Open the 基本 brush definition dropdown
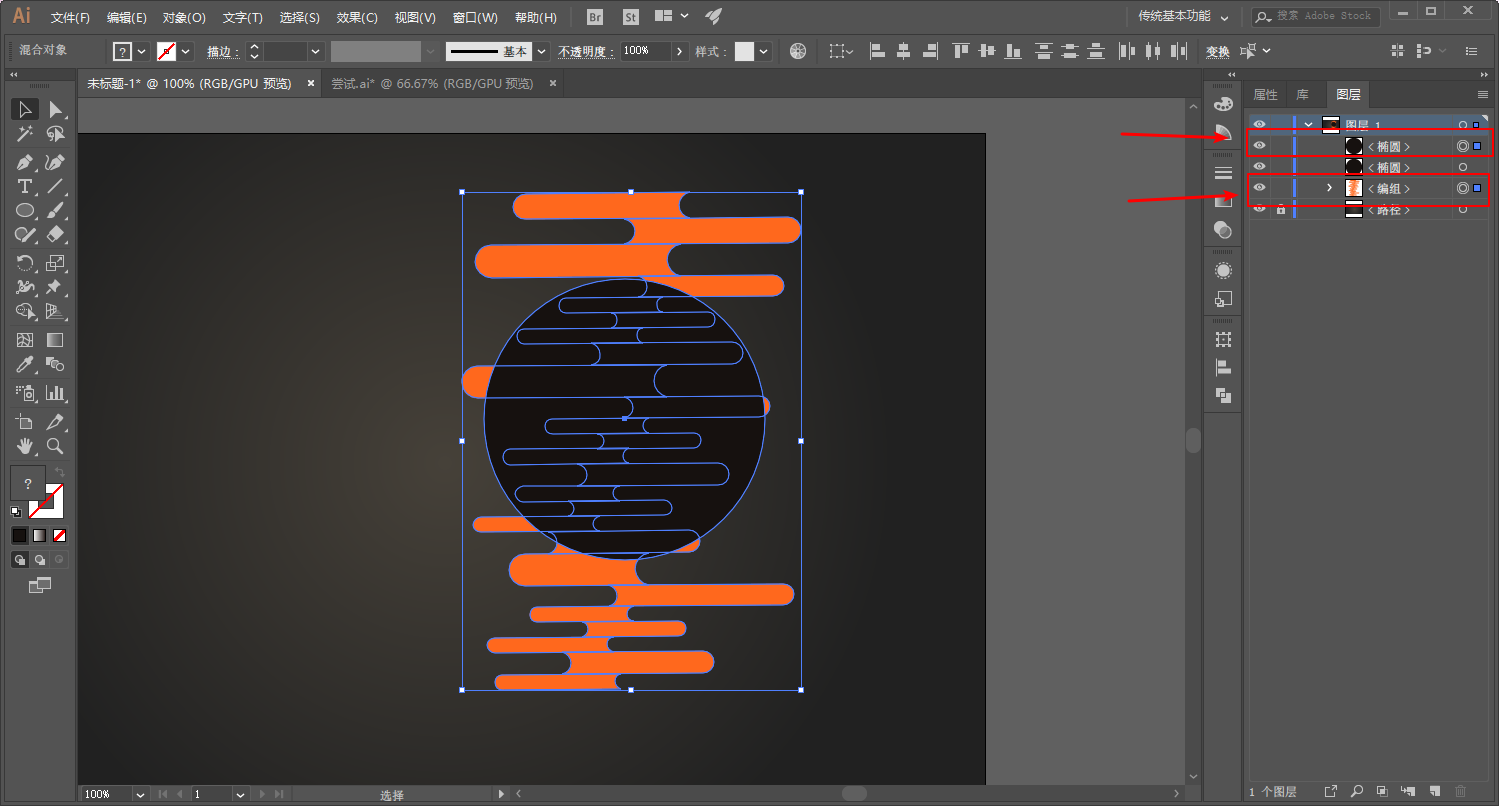Image resolution: width=1499 pixels, height=806 pixels. 541,51
